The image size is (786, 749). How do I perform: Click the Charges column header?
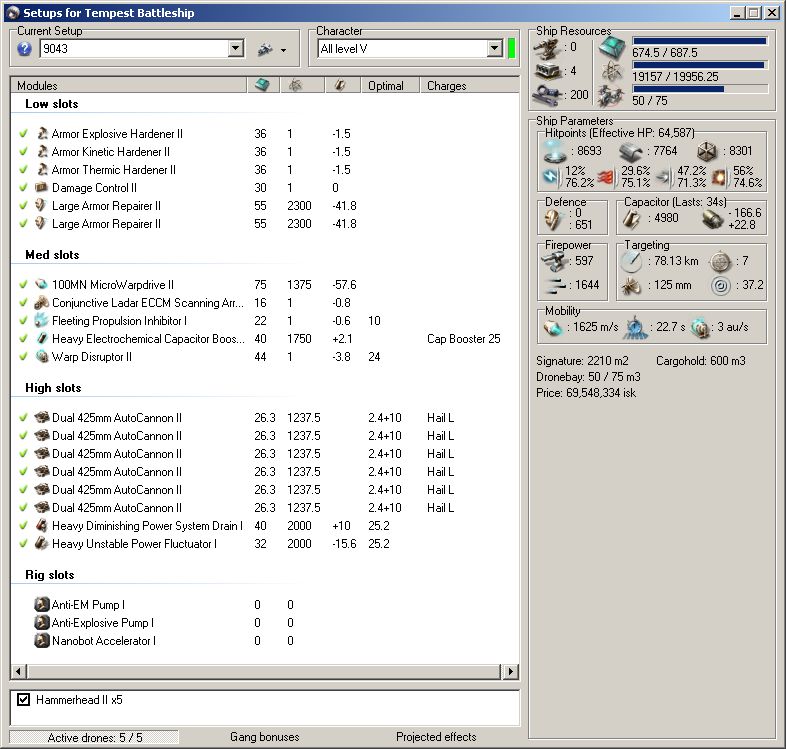click(x=469, y=86)
